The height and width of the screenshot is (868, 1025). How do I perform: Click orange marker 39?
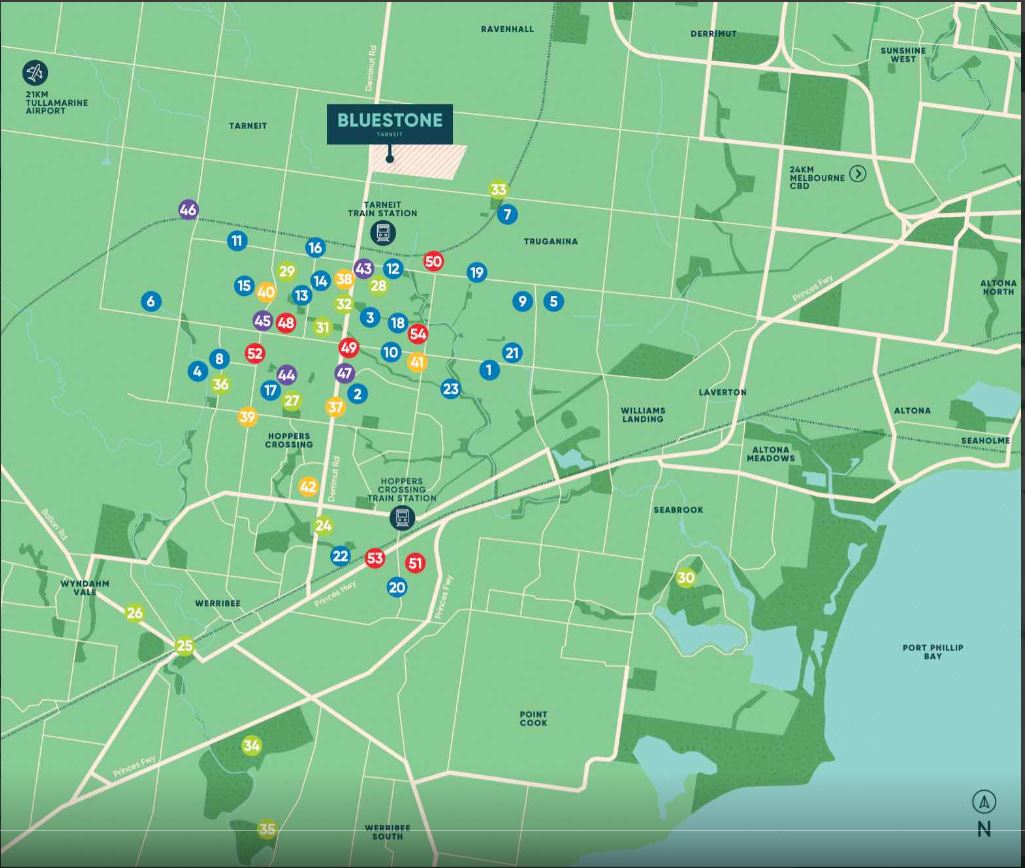tap(247, 417)
